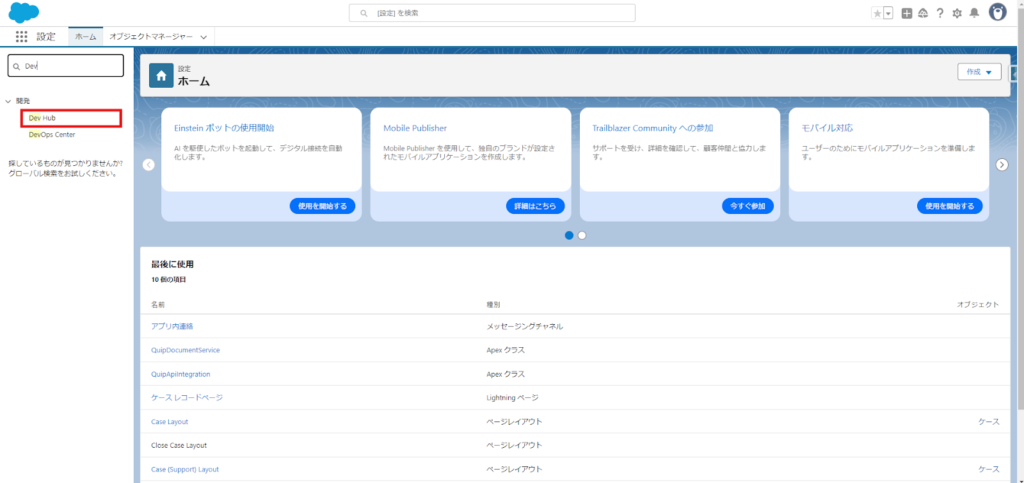1024x483 pixels.
Task: Open the ケース レコードページ link
Action: pyautogui.click(x=187, y=397)
